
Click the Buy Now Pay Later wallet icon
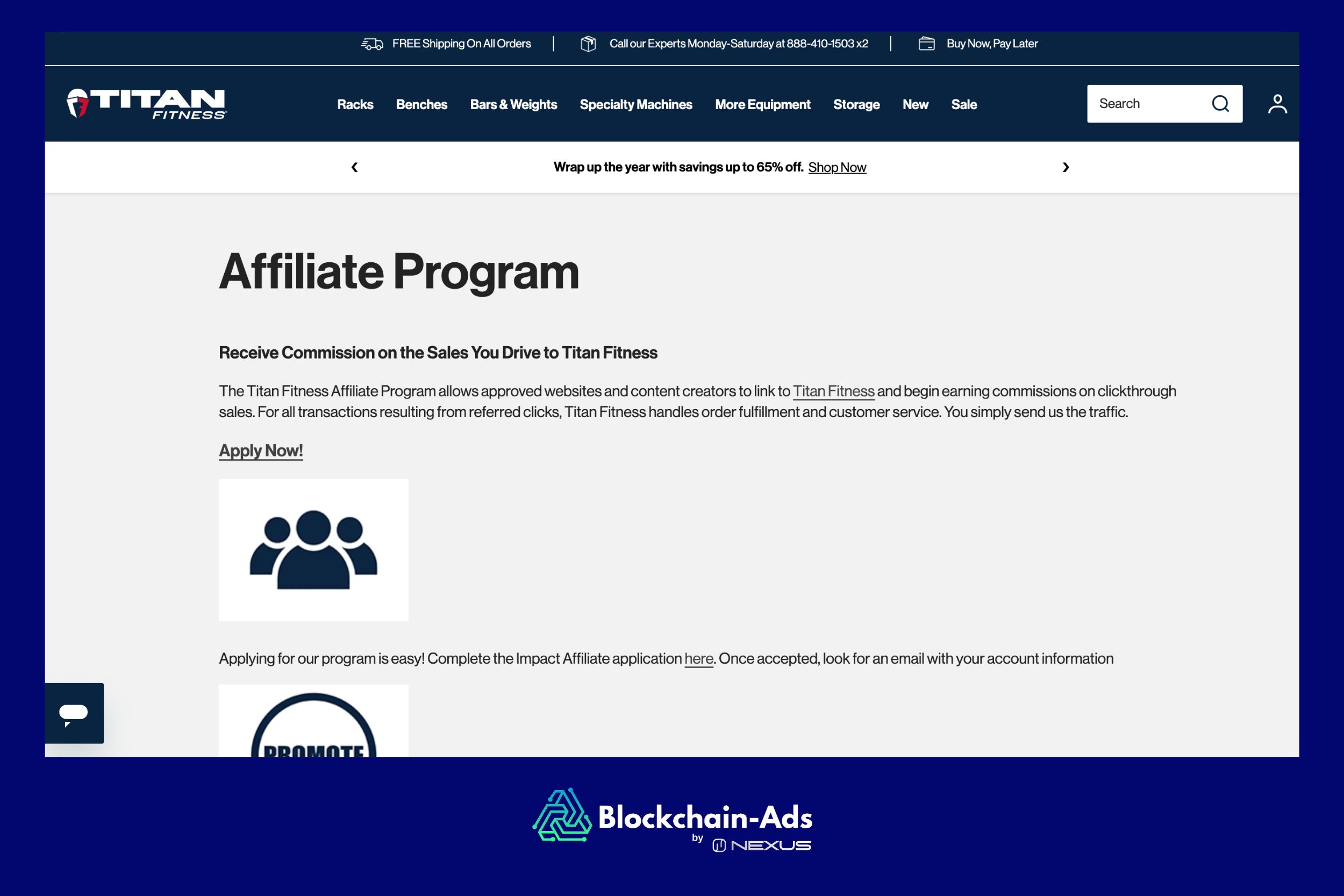point(926,44)
